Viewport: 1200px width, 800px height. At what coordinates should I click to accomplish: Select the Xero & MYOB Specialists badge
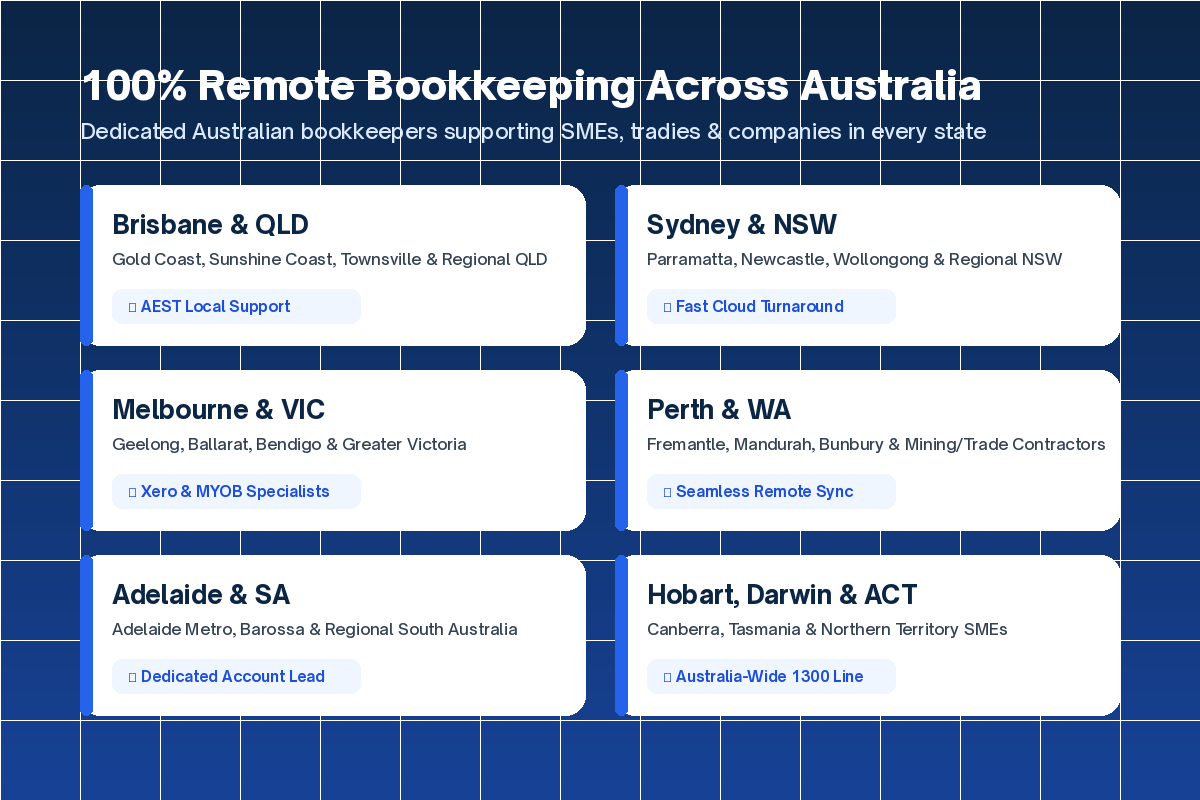pyautogui.click(x=236, y=491)
